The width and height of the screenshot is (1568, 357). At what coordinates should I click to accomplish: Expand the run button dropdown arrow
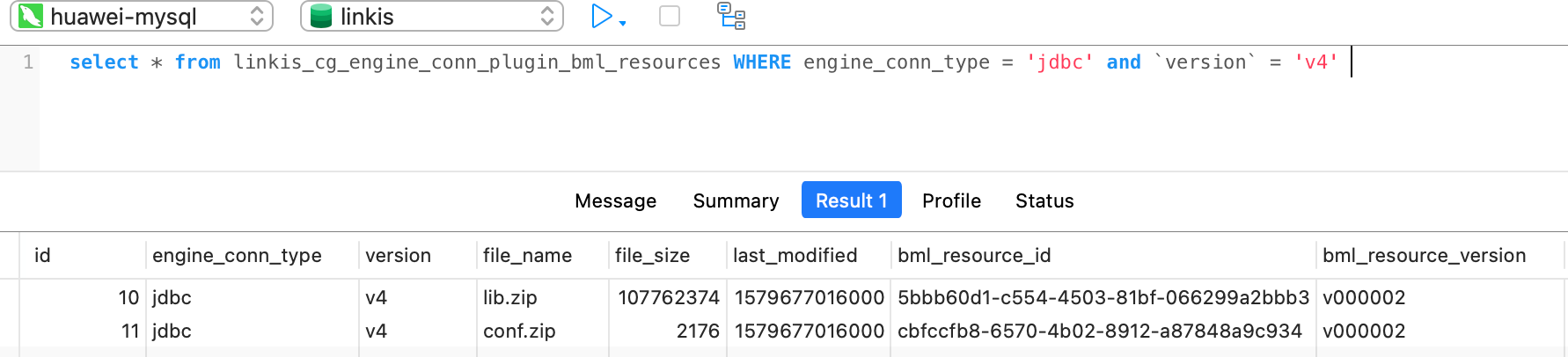(x=623, y=23)
